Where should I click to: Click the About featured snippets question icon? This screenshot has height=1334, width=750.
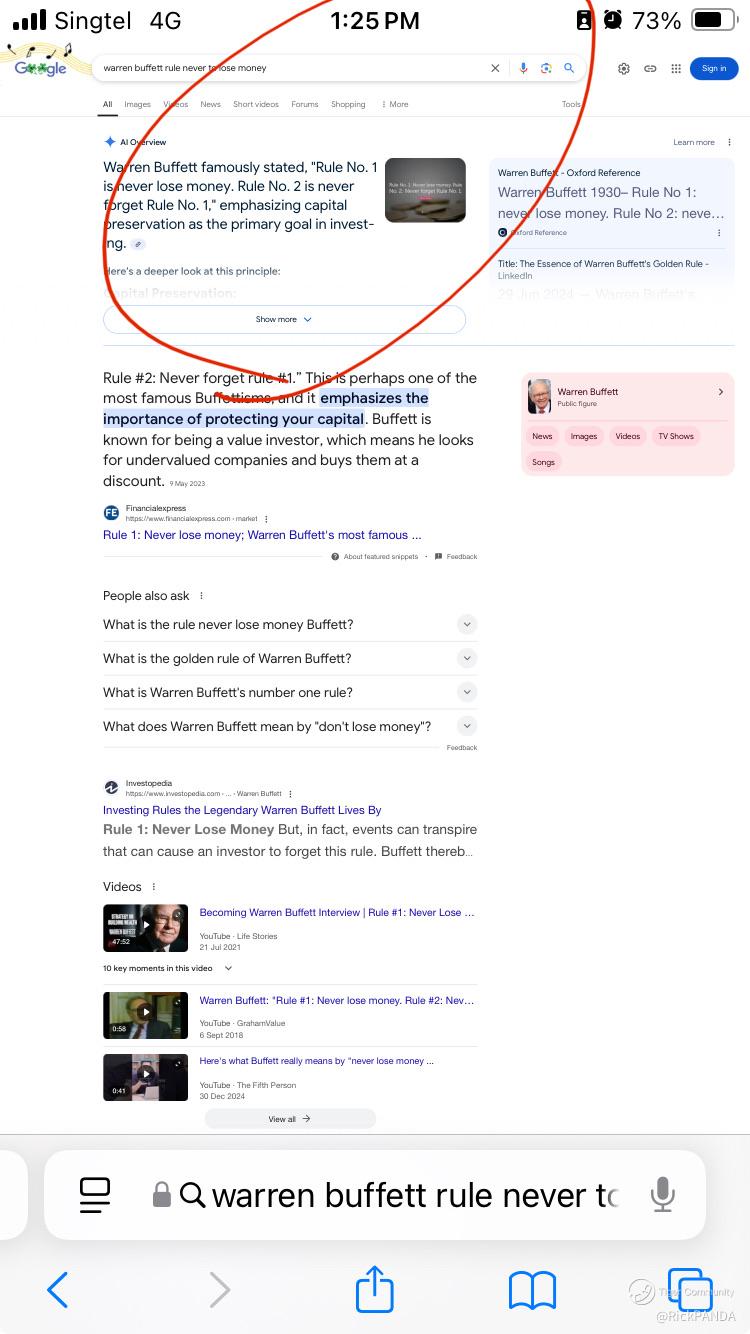(336, 556)
